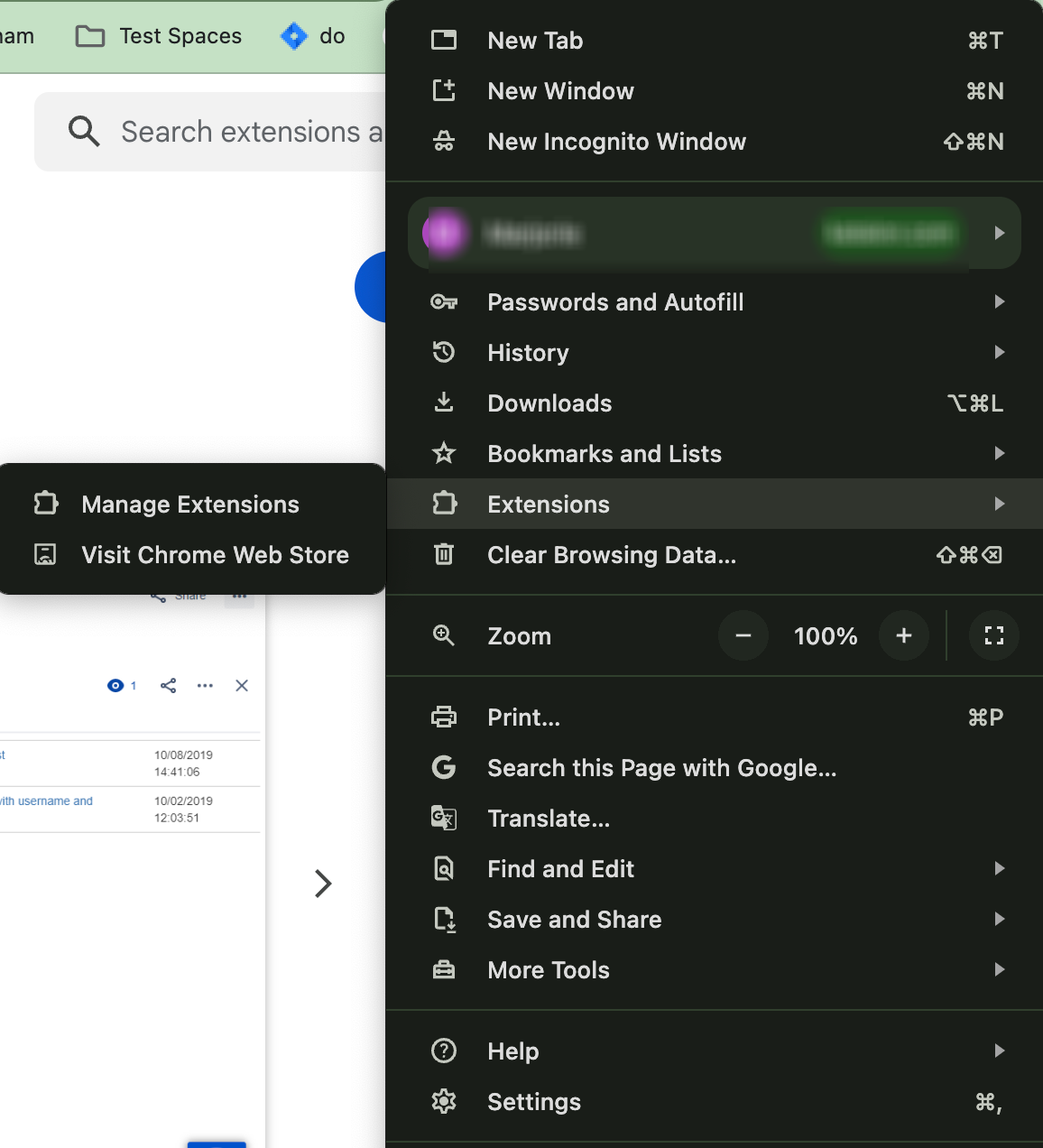
Task: Select the Extensions puzzle piece icon
Action: (x=444, y=504)
